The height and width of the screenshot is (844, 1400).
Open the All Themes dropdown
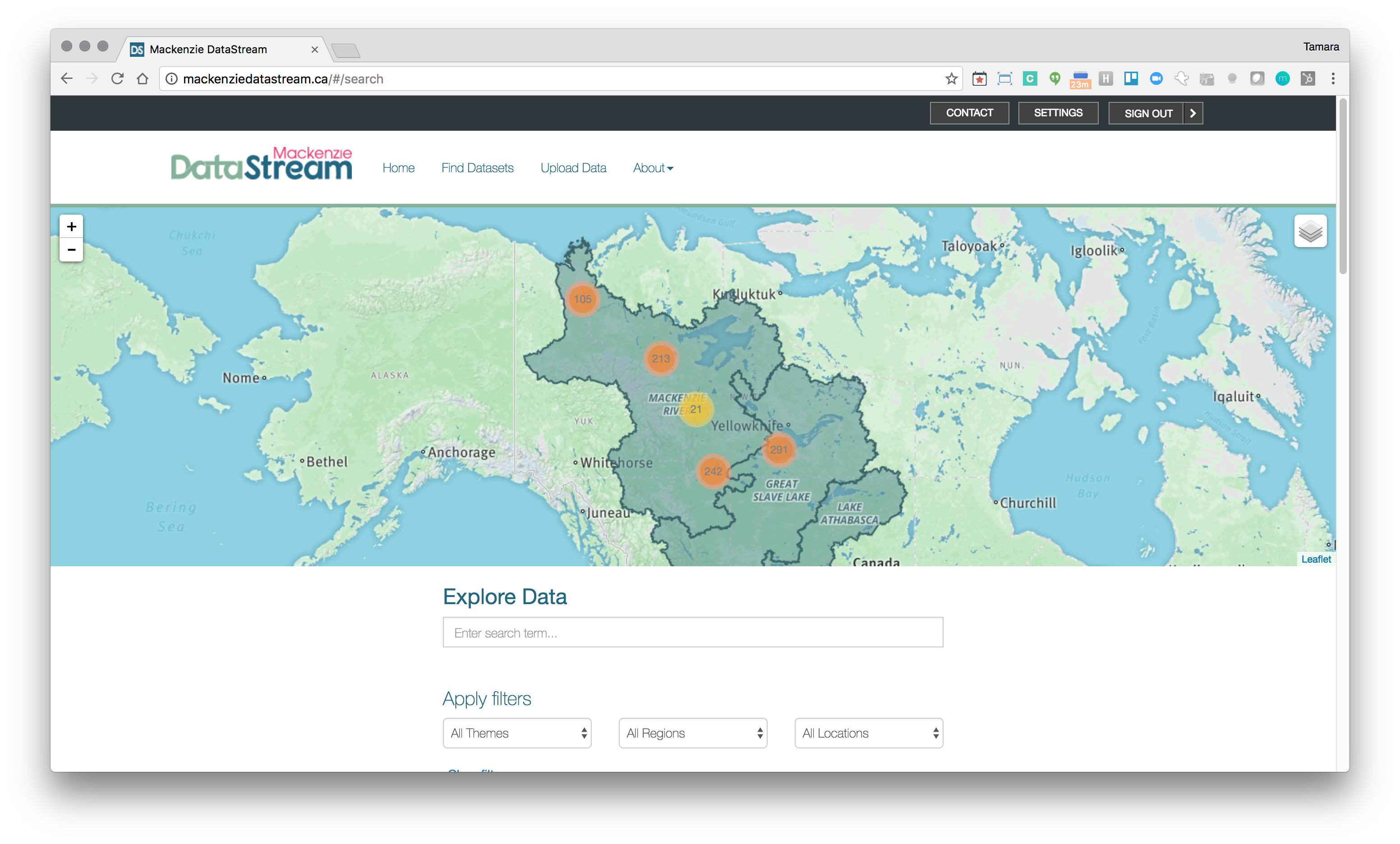pyautogui.click(x=517, y=733)
